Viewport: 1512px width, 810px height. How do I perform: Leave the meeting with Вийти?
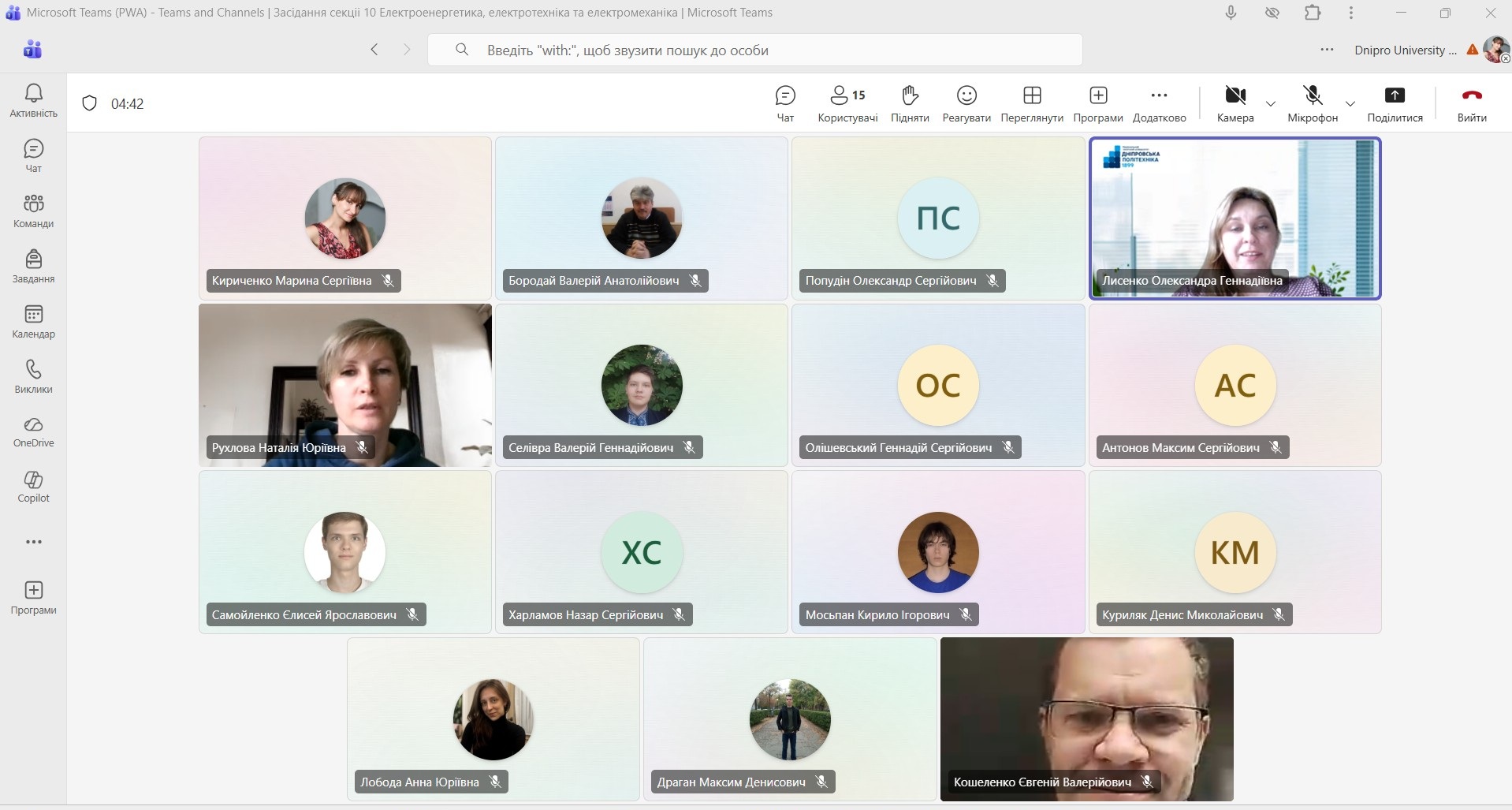(x=1471, y=103)
